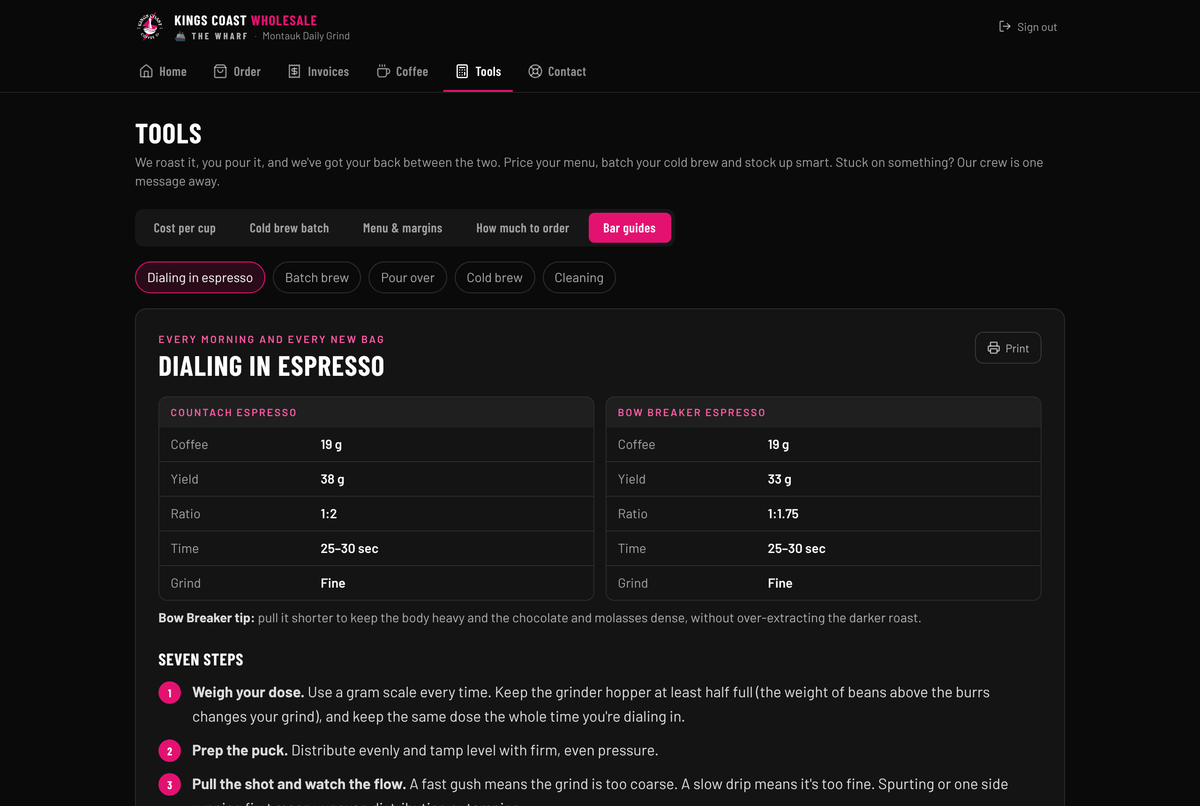Click the ship icon beside The Wharf
The height and width of the screenshot is (806, 1200).
[x=180, y=36]
